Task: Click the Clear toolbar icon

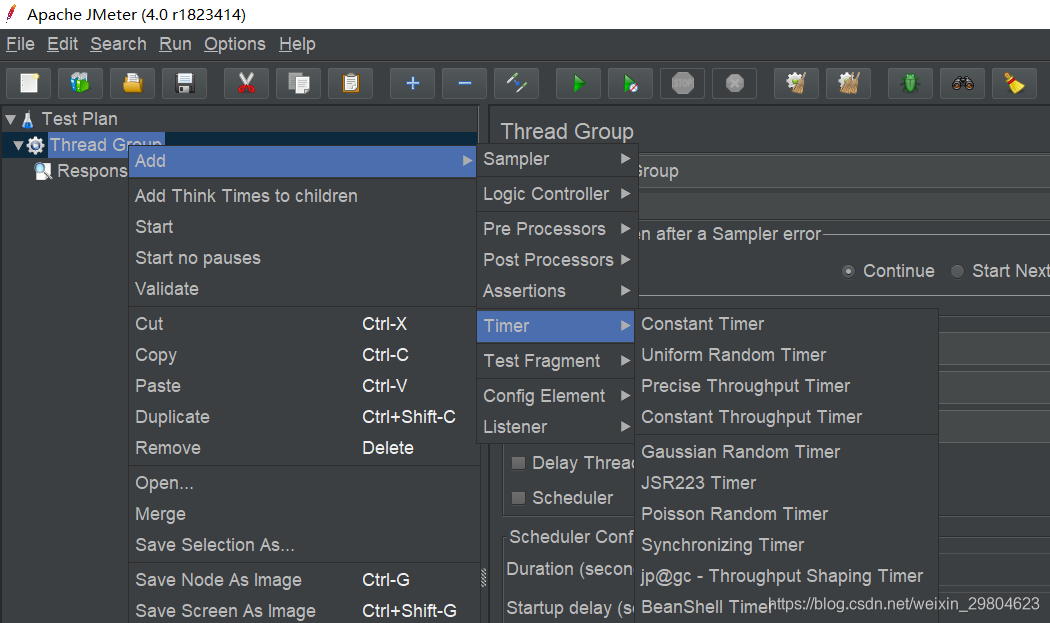Action: pyautogui.click(x=796, y=84)
